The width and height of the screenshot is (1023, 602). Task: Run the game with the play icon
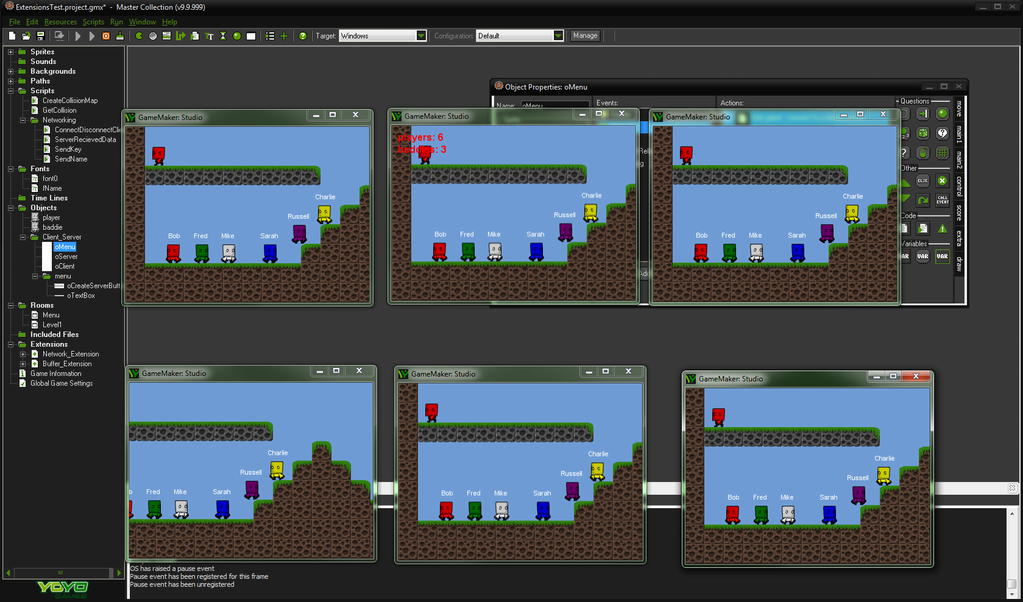pos(78,36)
